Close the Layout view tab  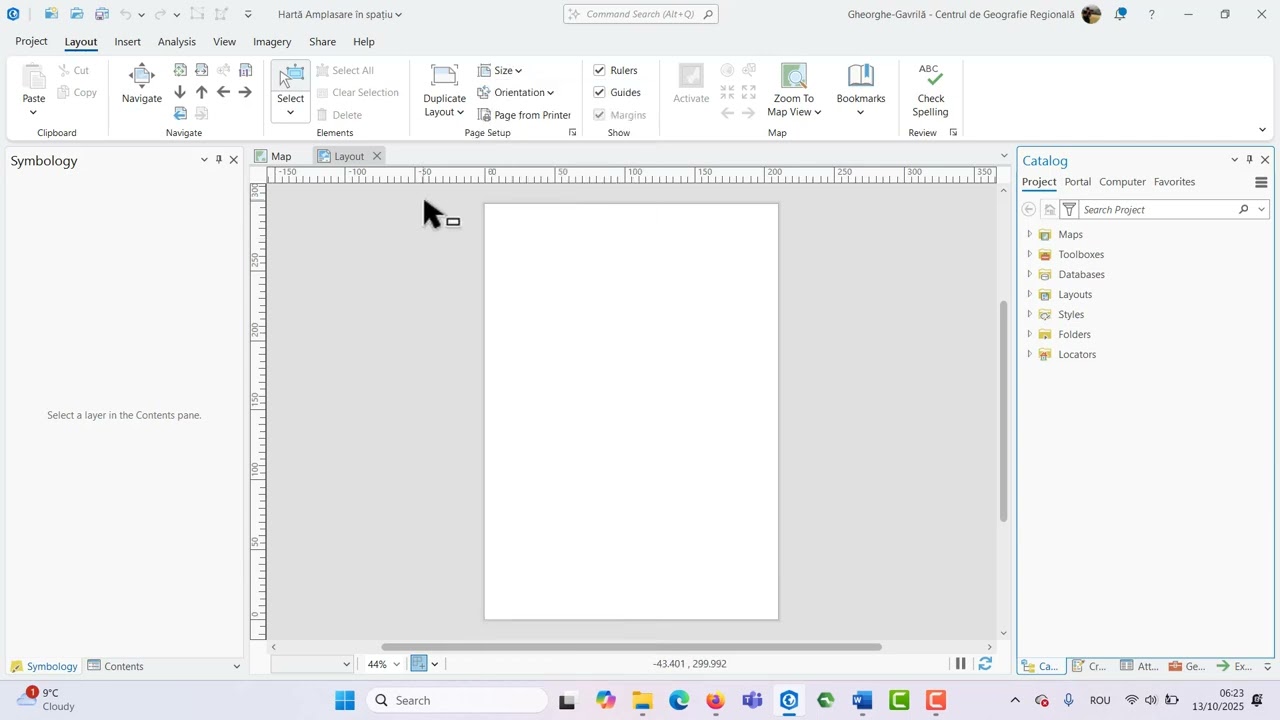pyautogui.click(x=377, y=156)
